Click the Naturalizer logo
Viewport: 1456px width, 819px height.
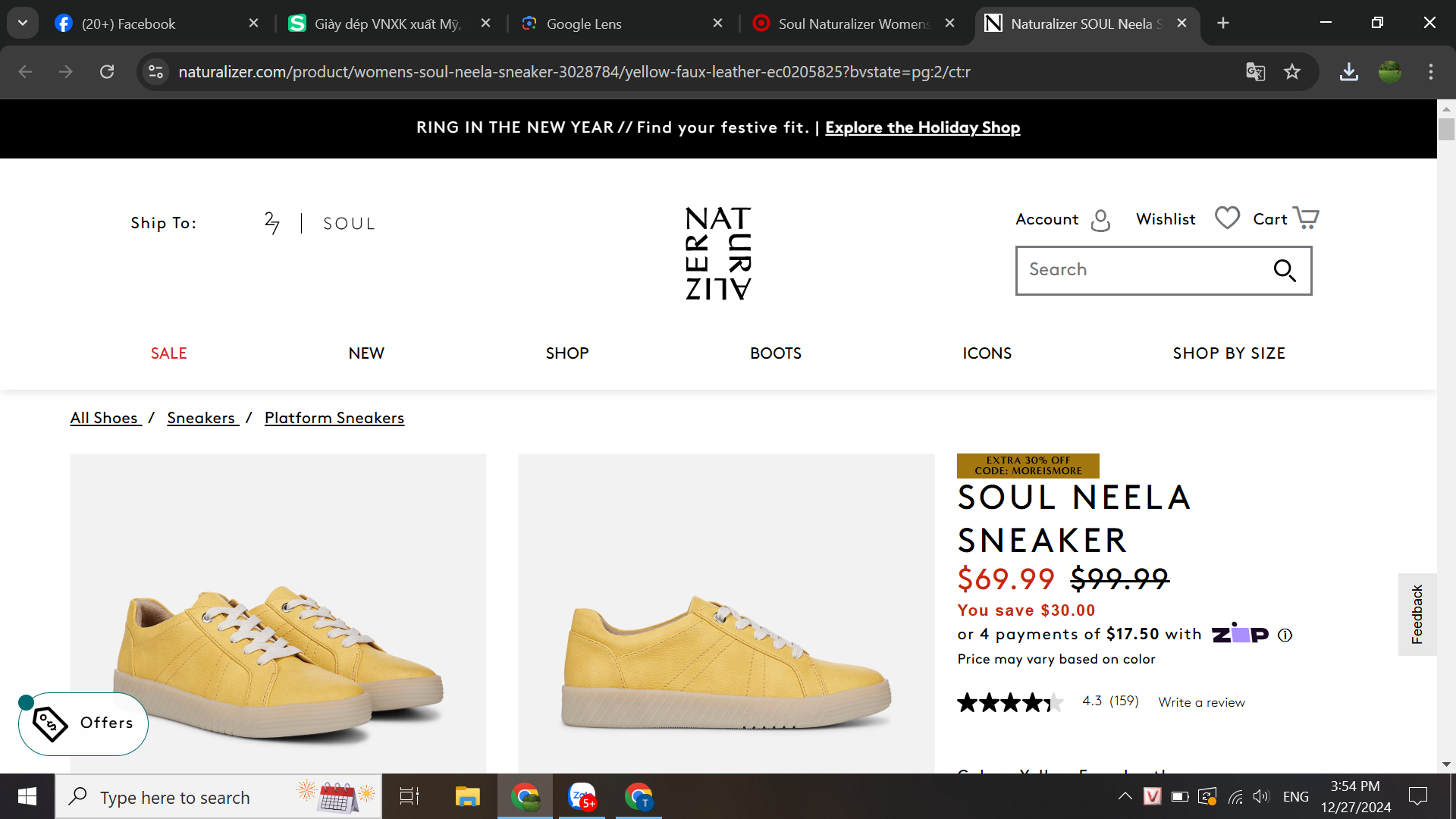tap(717, 253)
